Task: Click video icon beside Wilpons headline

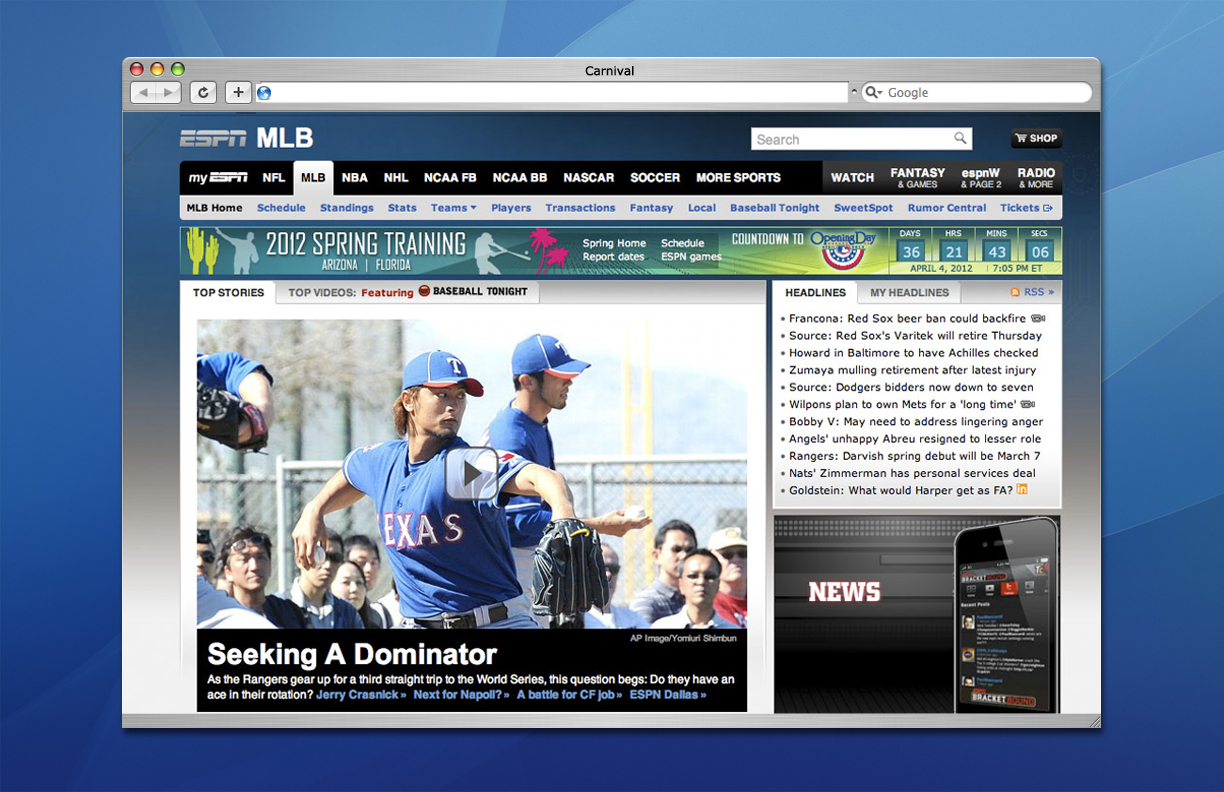Action: point(1027,404)
